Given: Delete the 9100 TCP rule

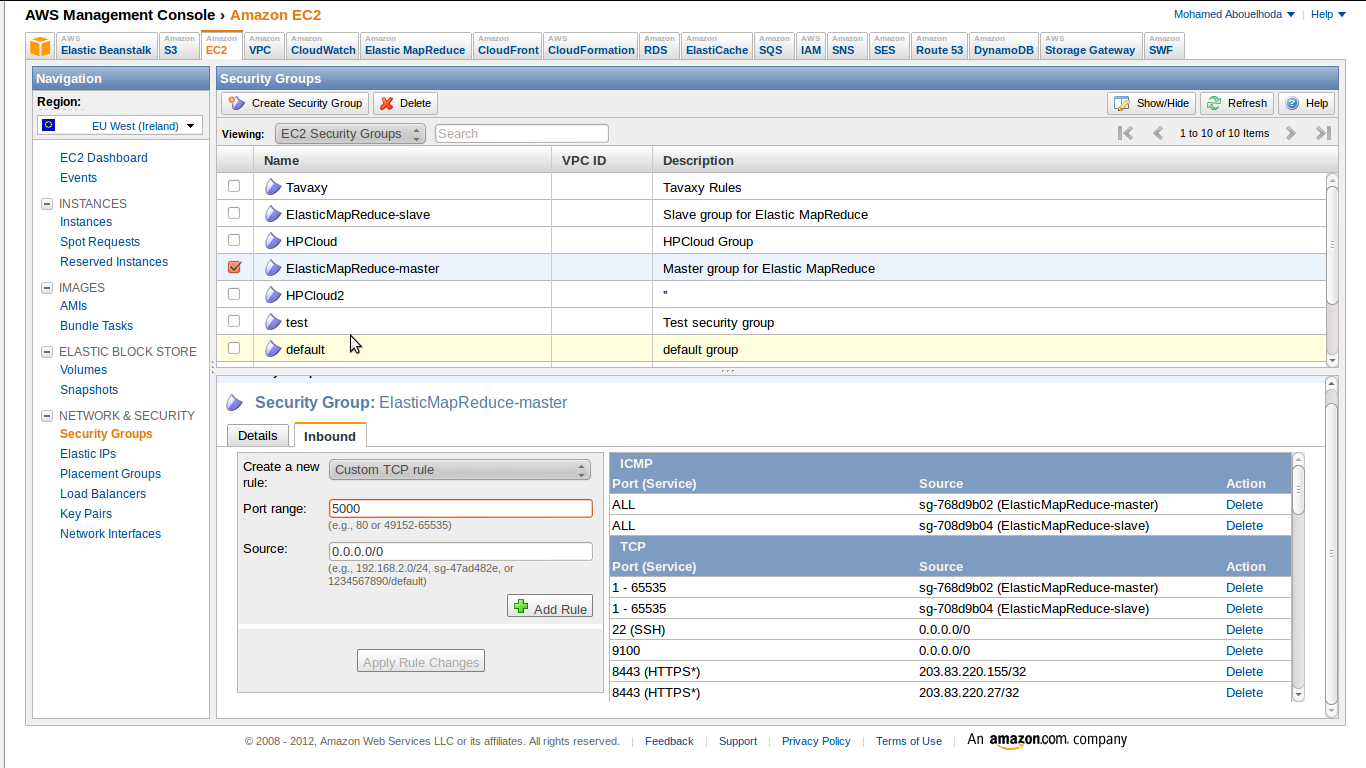Looking at the screenshot, I should [1244, 650].
